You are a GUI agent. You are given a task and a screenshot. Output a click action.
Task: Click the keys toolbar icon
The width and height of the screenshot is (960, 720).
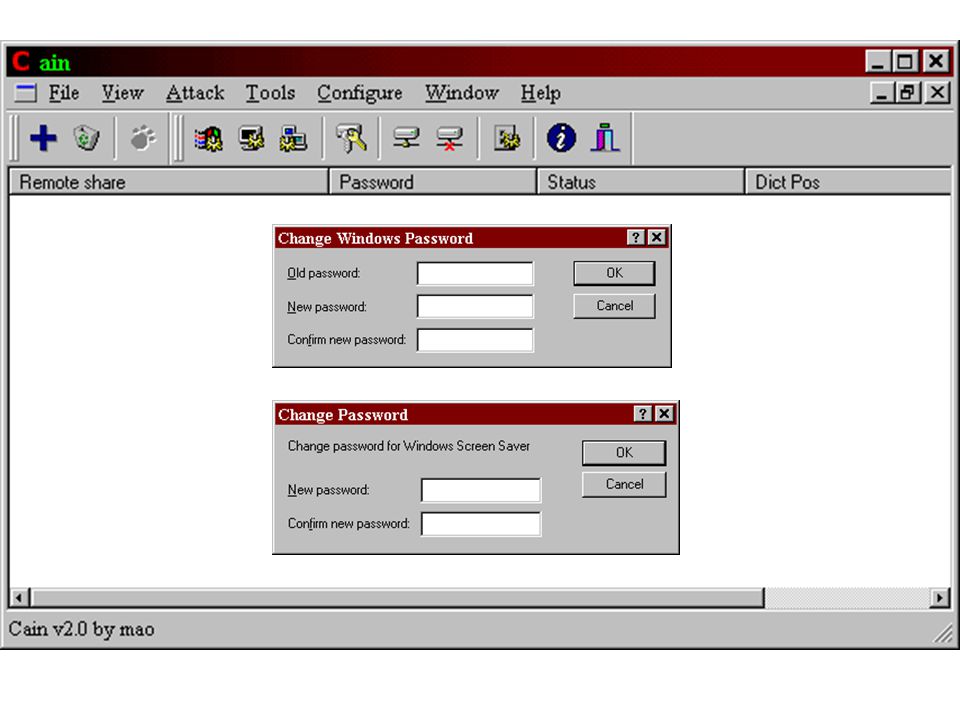[x=351, y=138]
